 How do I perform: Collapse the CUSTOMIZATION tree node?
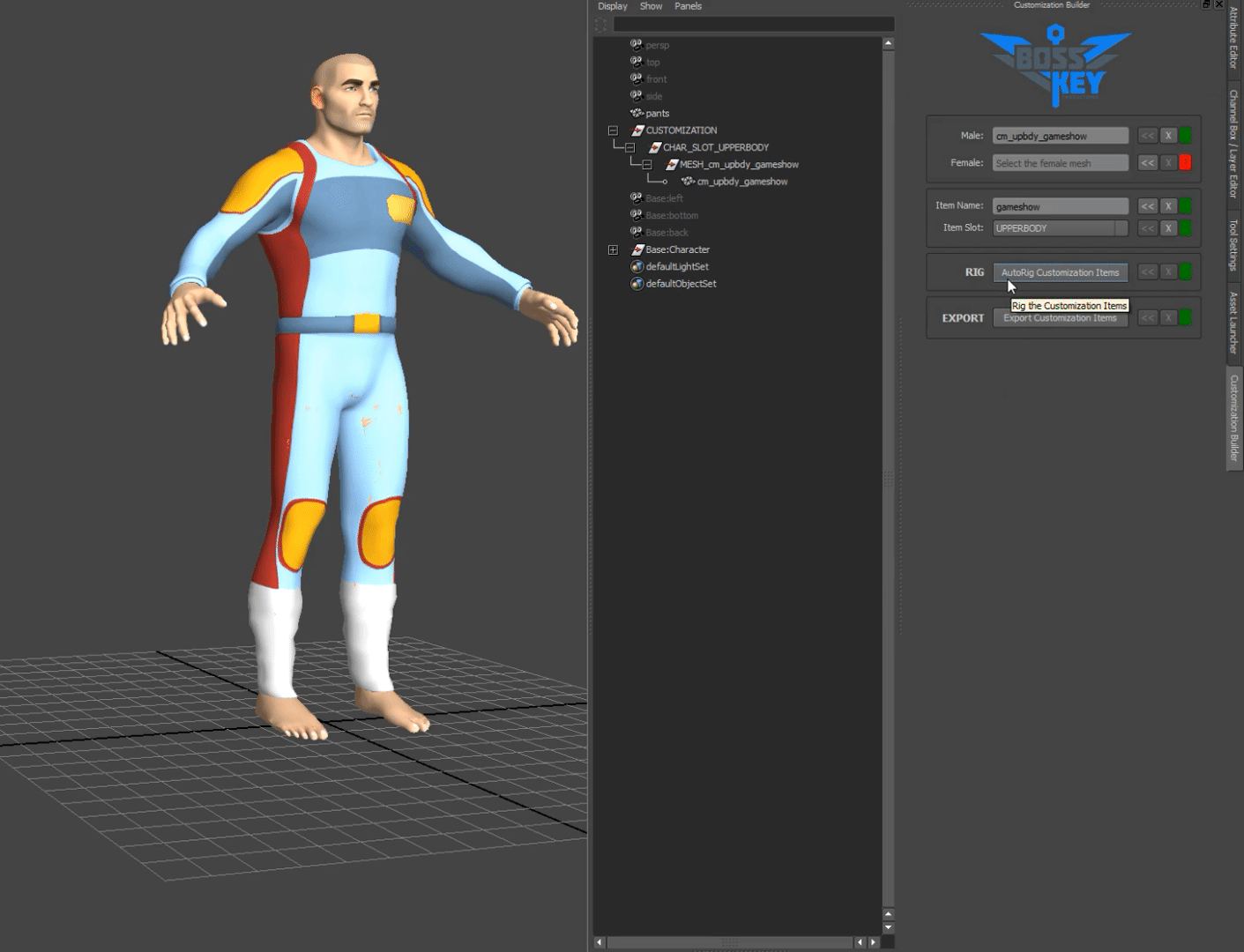click(613, 130)
